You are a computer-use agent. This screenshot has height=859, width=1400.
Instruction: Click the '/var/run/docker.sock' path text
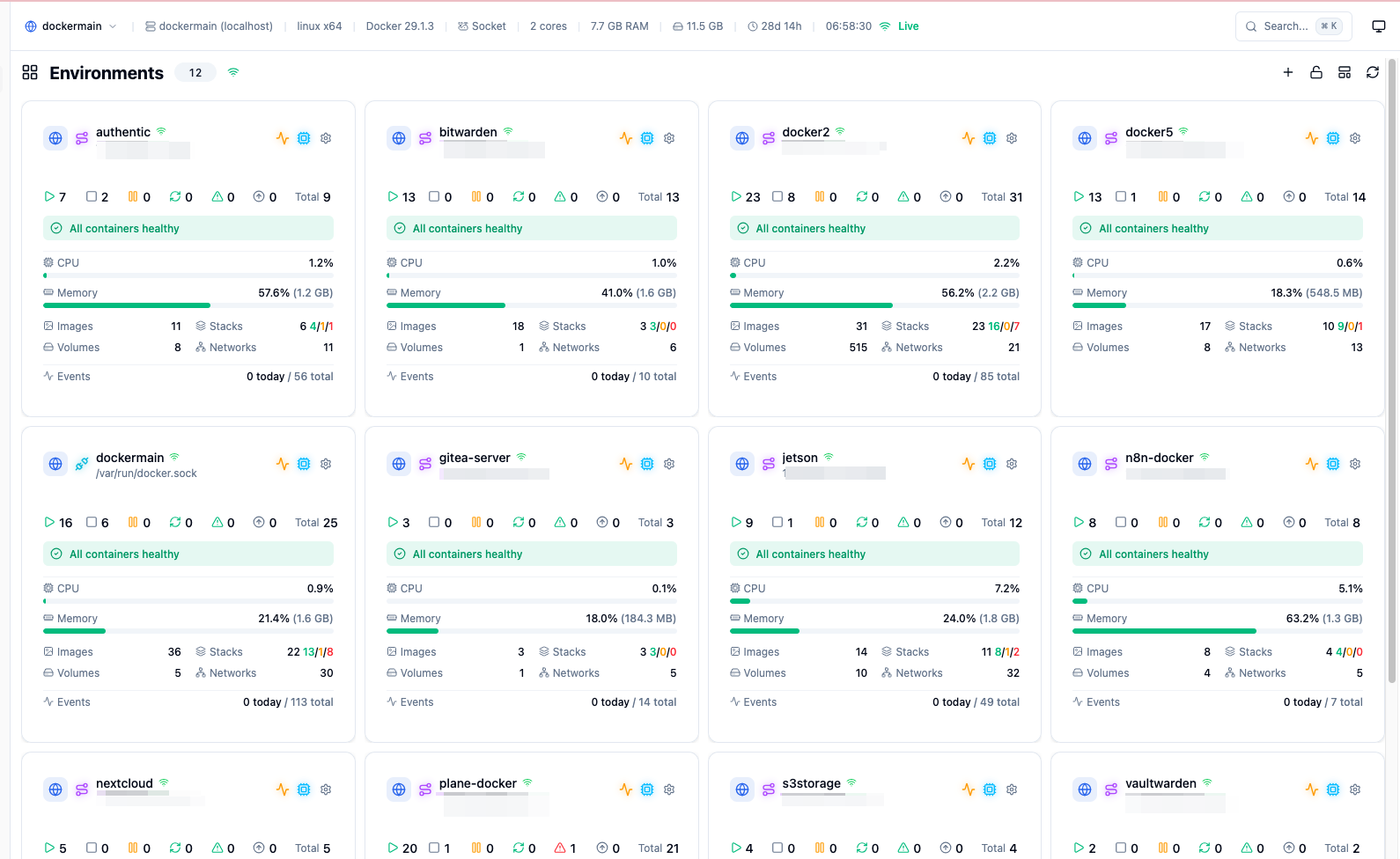(x=146, y=474)
